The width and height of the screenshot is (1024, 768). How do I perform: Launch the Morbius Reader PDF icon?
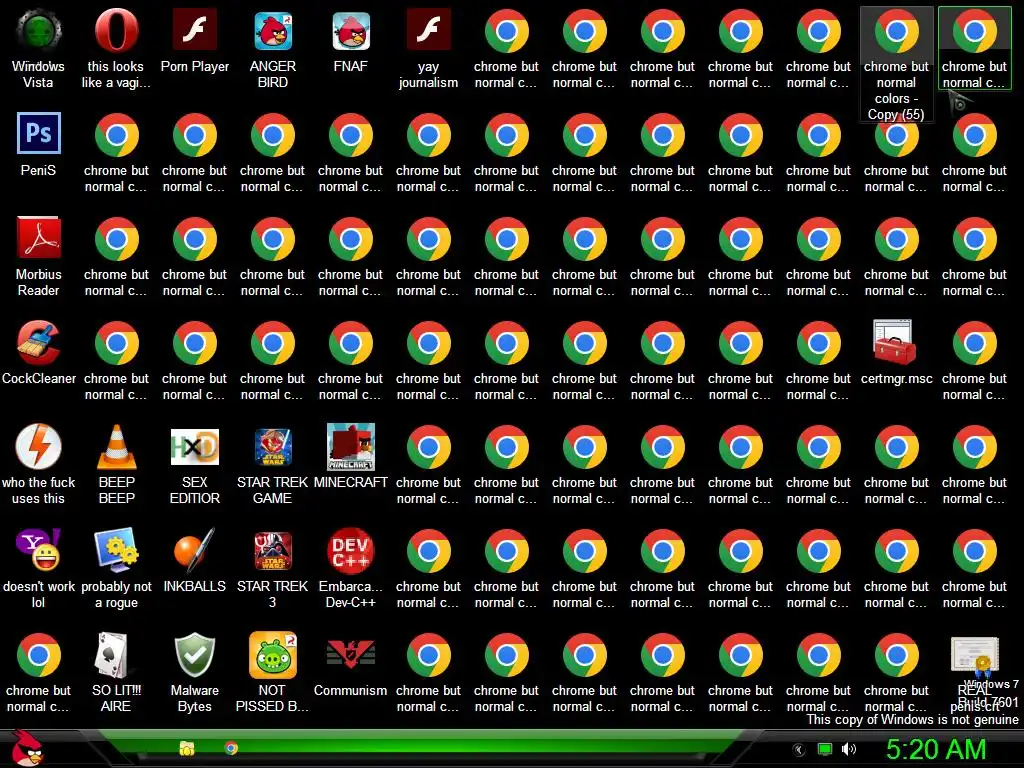tap(39, 237)
